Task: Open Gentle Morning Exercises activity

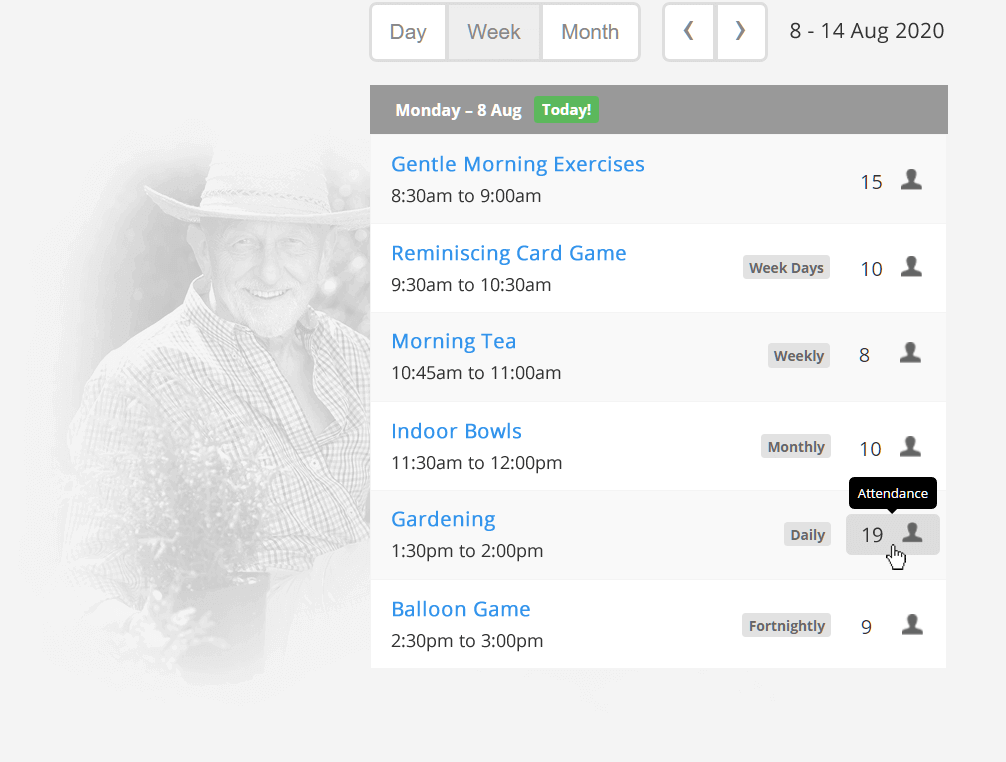Action: click(517, 164)
